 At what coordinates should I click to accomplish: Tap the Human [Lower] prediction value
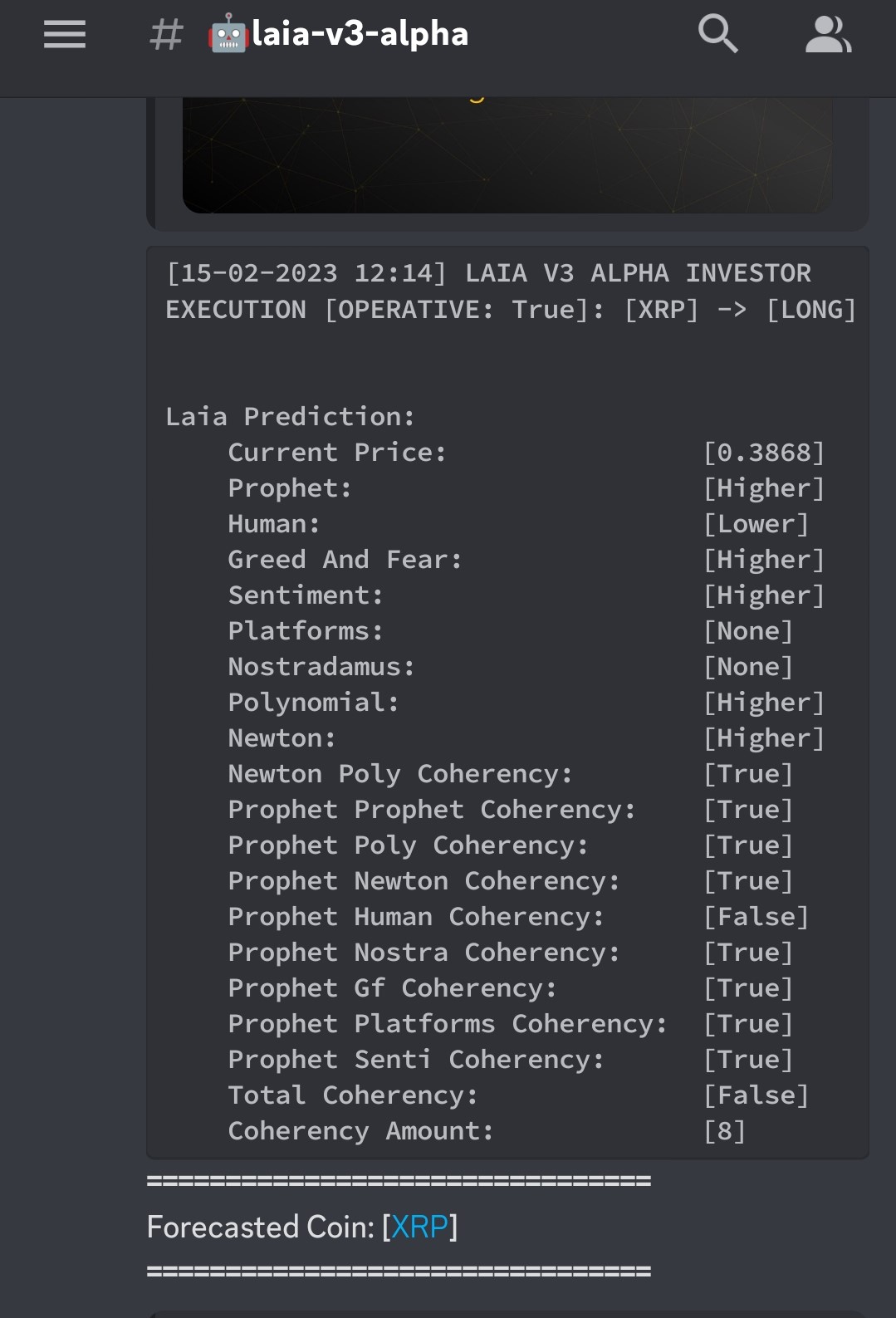pyautogui.click(x=756, y=524)
